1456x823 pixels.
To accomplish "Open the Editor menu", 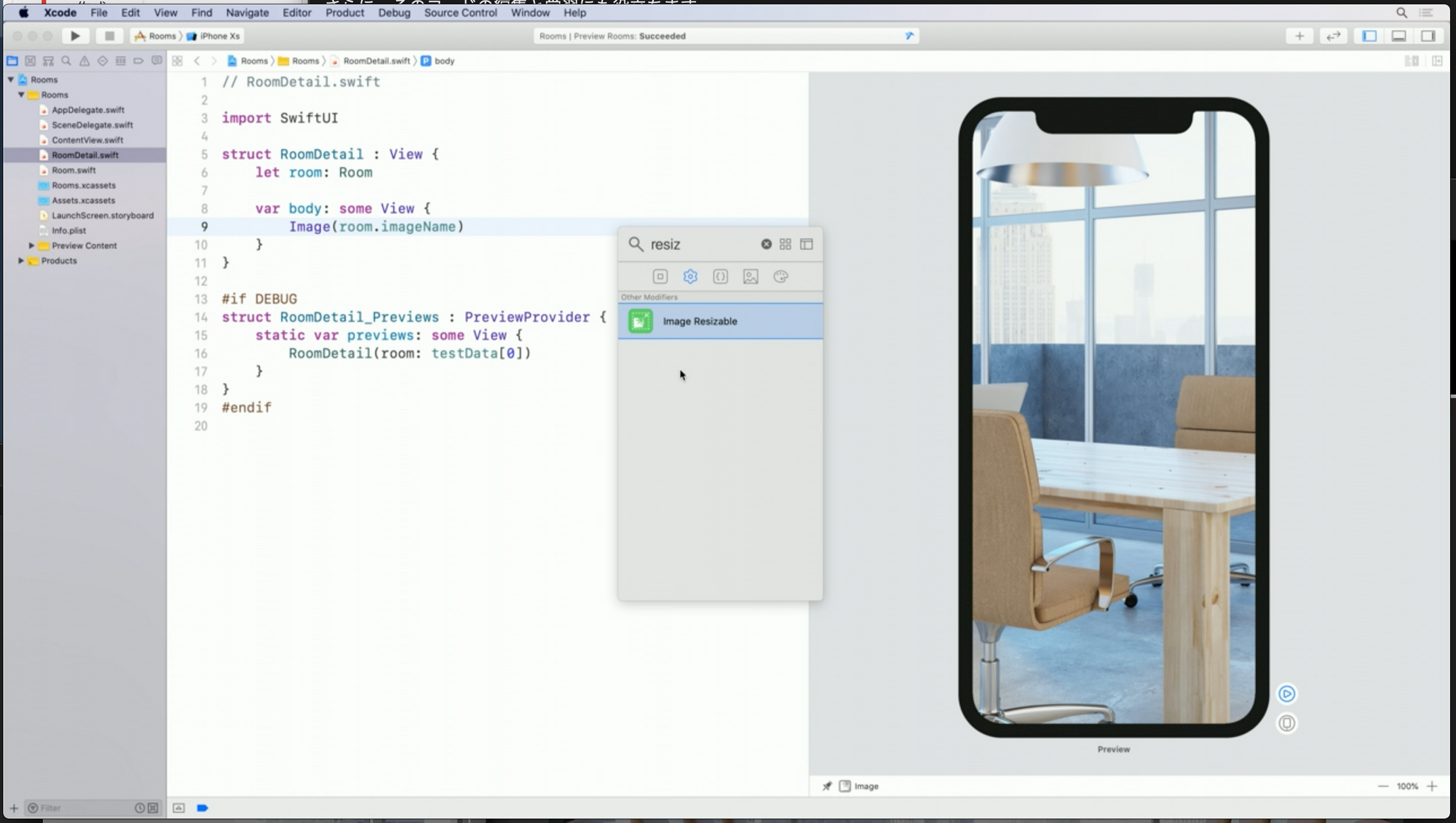I will (x=296, y=12).
